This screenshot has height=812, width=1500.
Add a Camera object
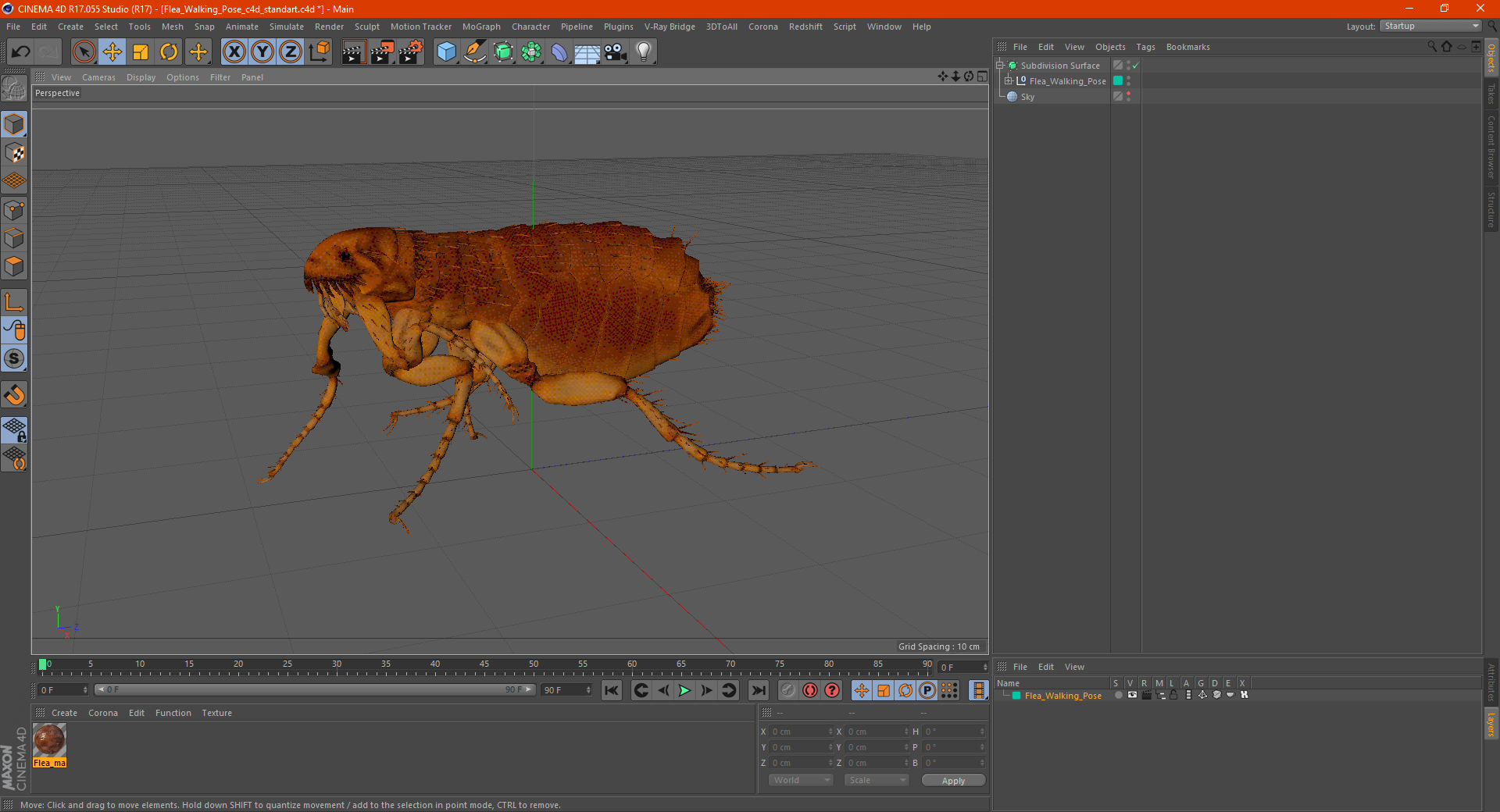click(x=616, y=52)
